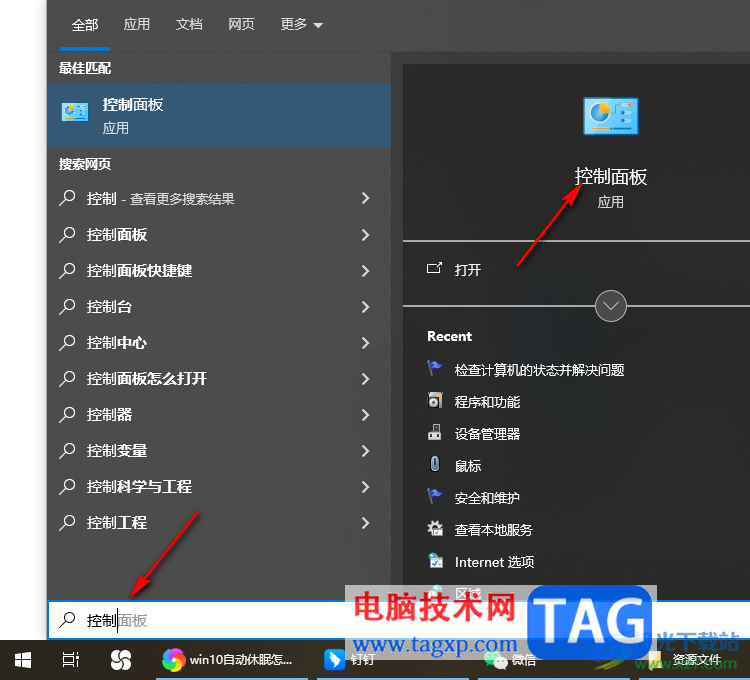Click the magnifier icon beside 控制台
750x680 pixels.
coord(67,307)
